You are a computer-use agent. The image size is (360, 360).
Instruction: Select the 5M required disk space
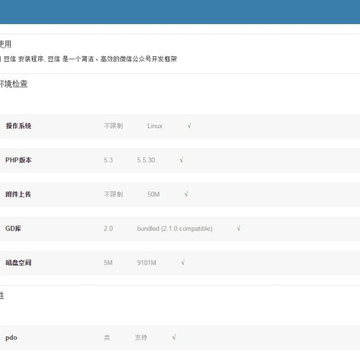pos(108,263)
